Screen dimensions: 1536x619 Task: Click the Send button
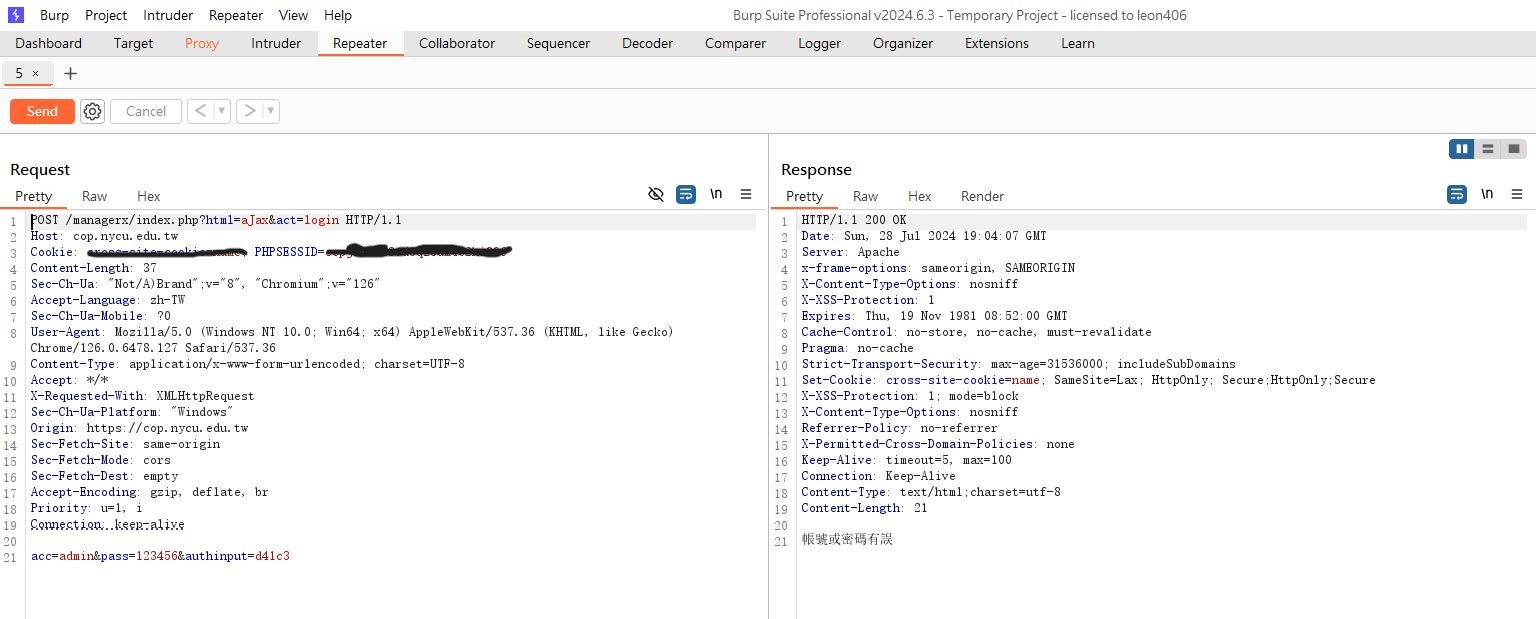[42, 111]
